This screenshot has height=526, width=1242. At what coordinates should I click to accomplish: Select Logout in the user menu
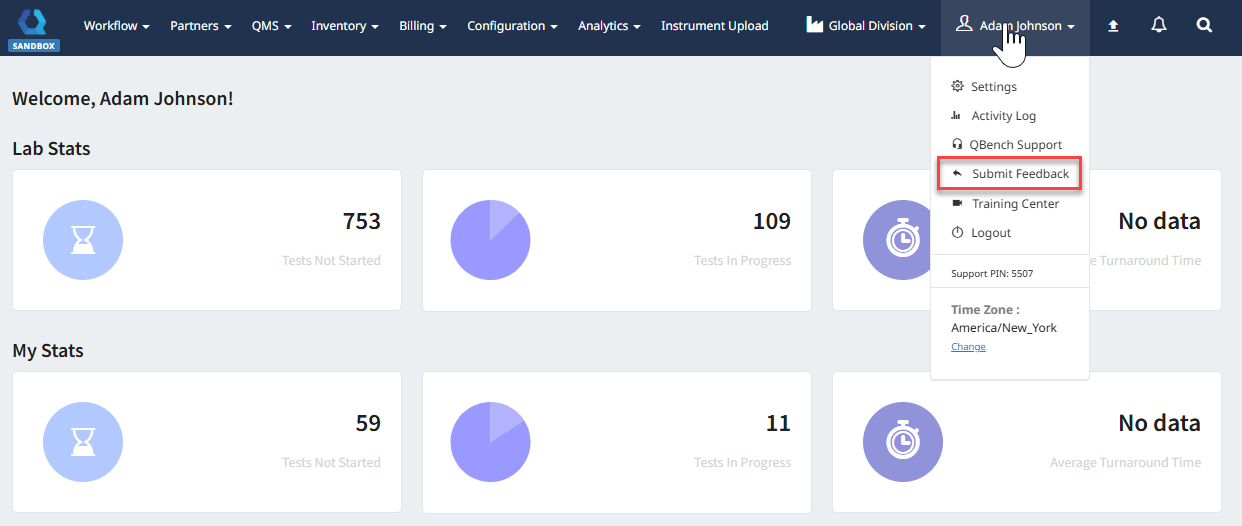990,233
